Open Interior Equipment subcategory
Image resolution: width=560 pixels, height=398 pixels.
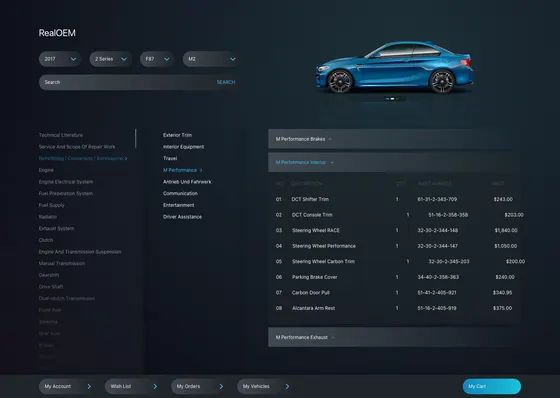184,147
